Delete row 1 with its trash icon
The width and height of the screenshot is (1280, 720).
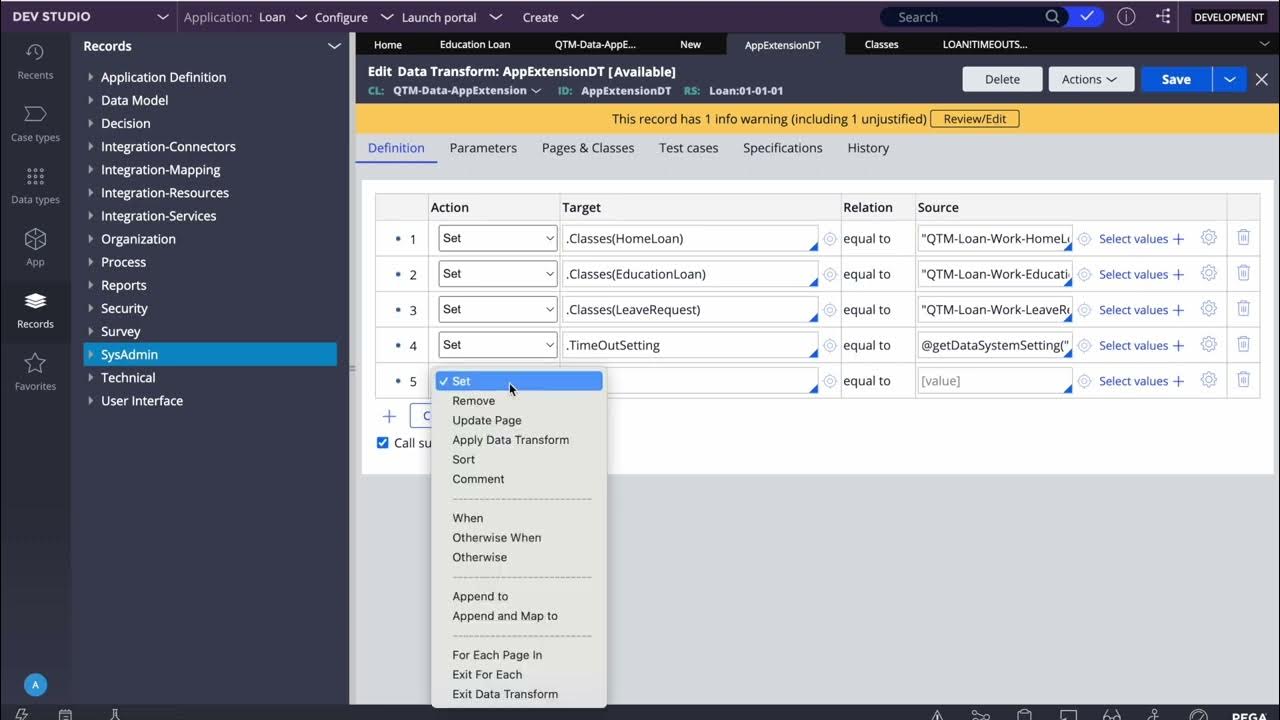(x=1243, y=238)
